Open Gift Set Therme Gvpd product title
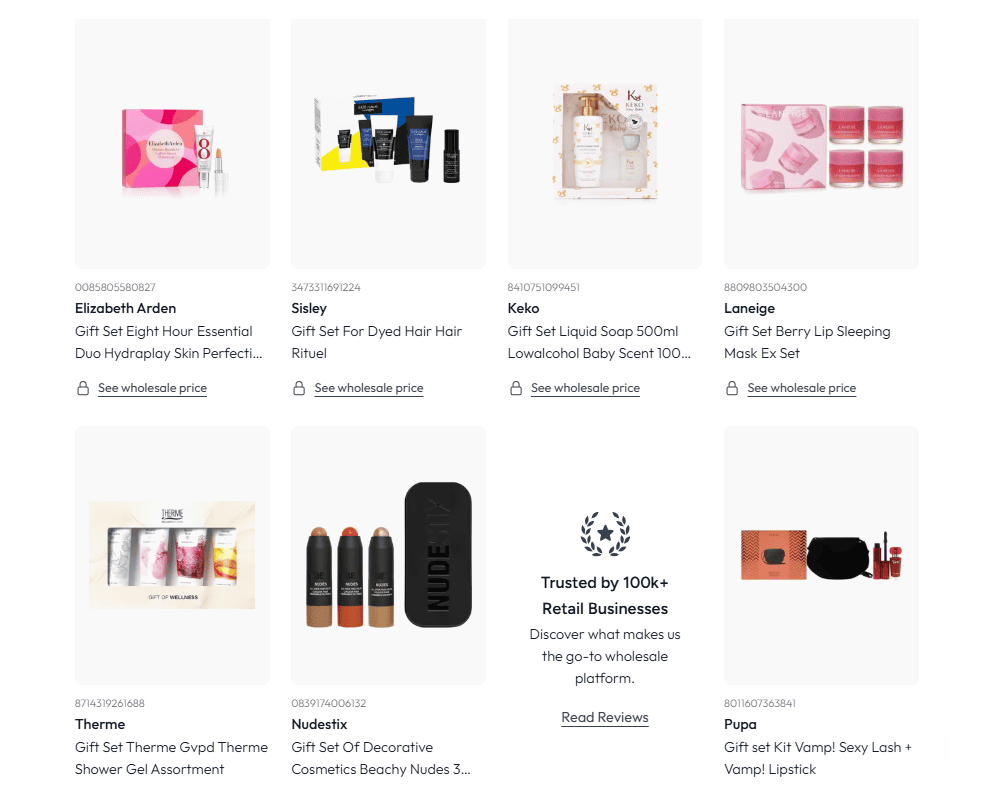The height and width of the screenshot is (787, 998). pos(171,758)
